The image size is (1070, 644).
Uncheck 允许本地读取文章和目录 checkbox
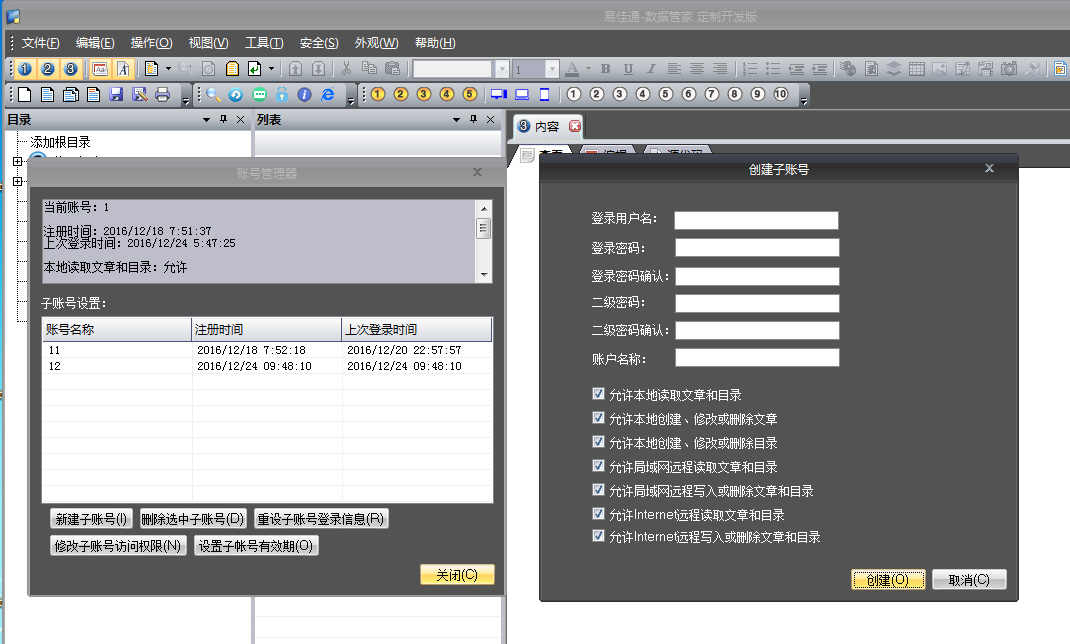[599, 395]
